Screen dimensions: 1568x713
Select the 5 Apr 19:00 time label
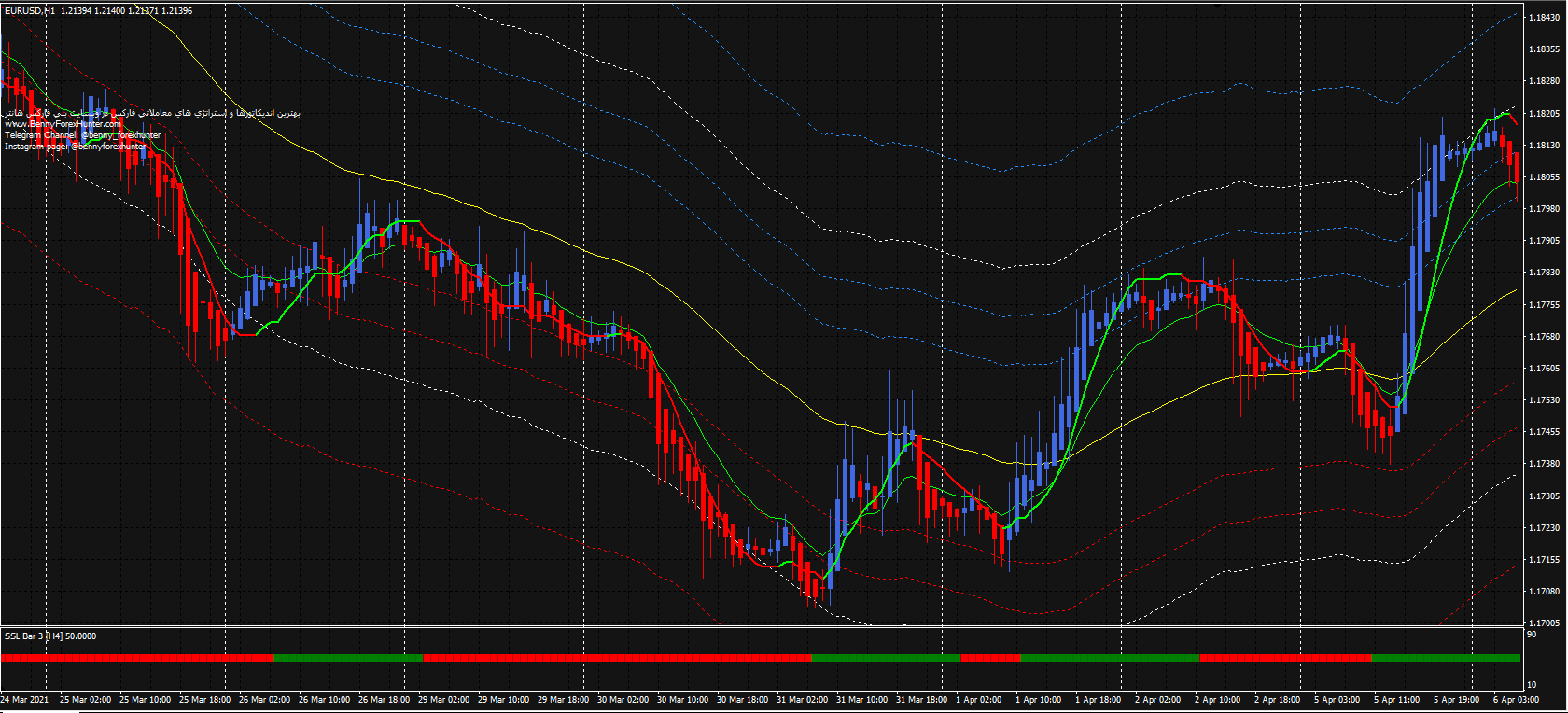coord(1457,699)
